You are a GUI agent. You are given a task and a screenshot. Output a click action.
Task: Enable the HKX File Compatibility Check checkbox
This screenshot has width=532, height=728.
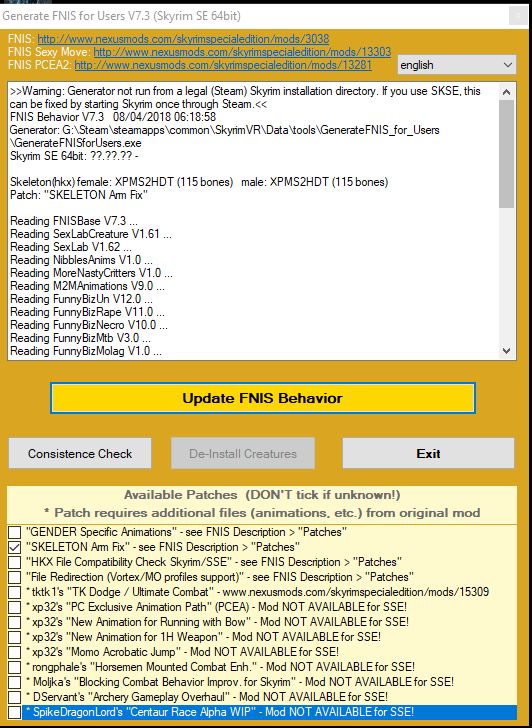pos(15,562)
